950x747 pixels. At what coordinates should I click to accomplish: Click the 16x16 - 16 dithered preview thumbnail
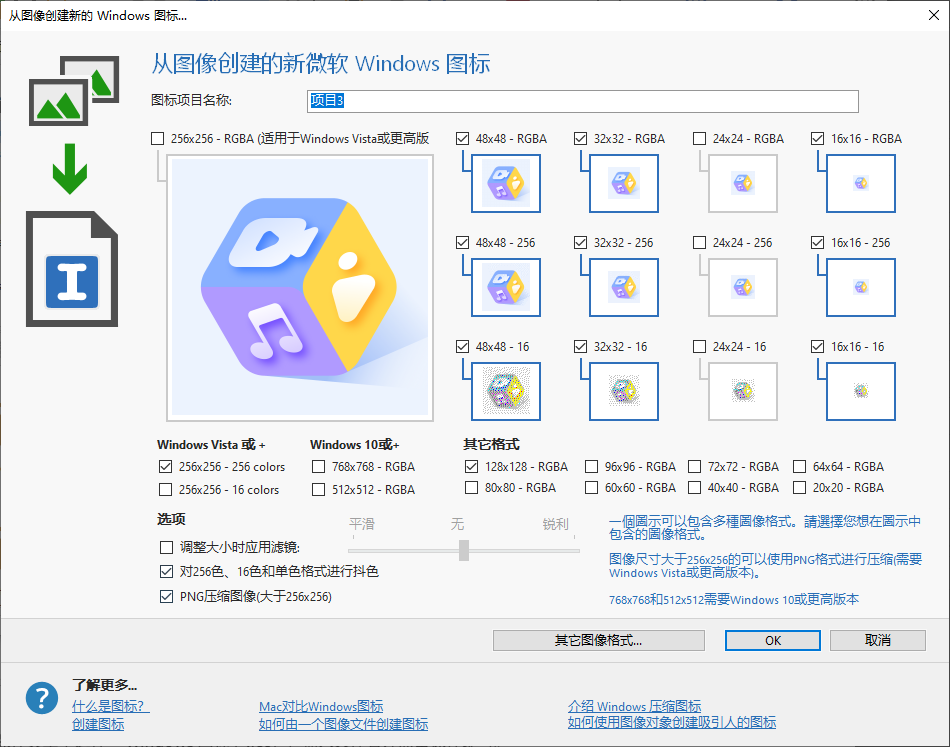pyautogui.click(x=860, y=391)
